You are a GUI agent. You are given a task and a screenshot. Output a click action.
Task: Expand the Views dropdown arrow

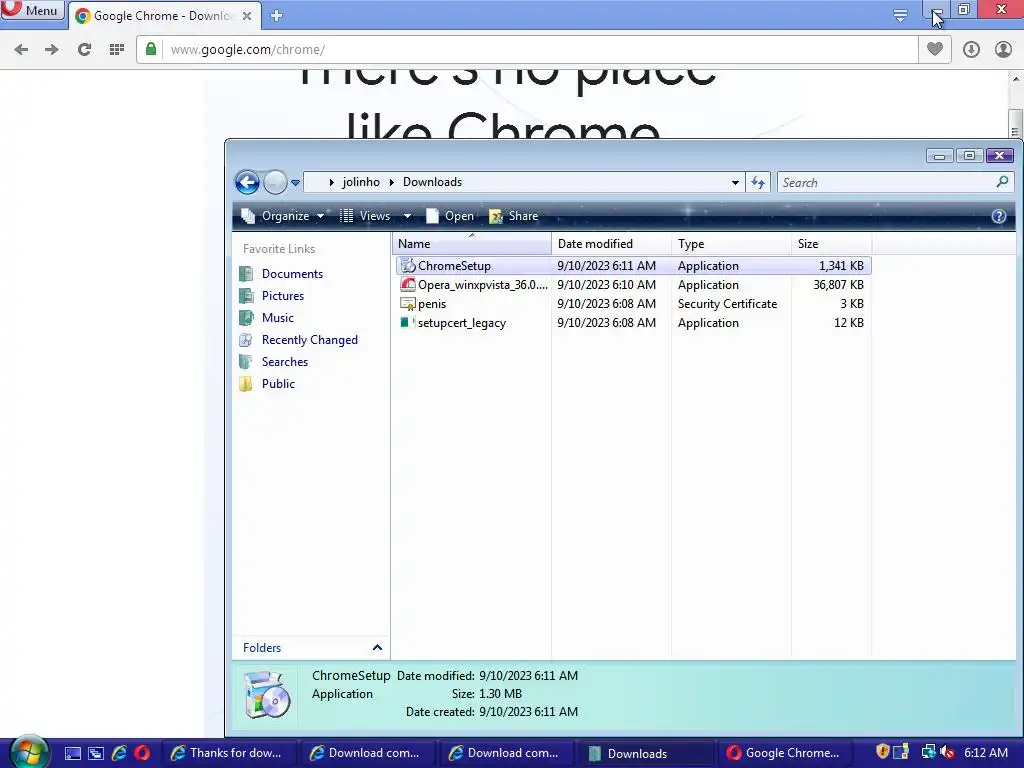[408, 216]
